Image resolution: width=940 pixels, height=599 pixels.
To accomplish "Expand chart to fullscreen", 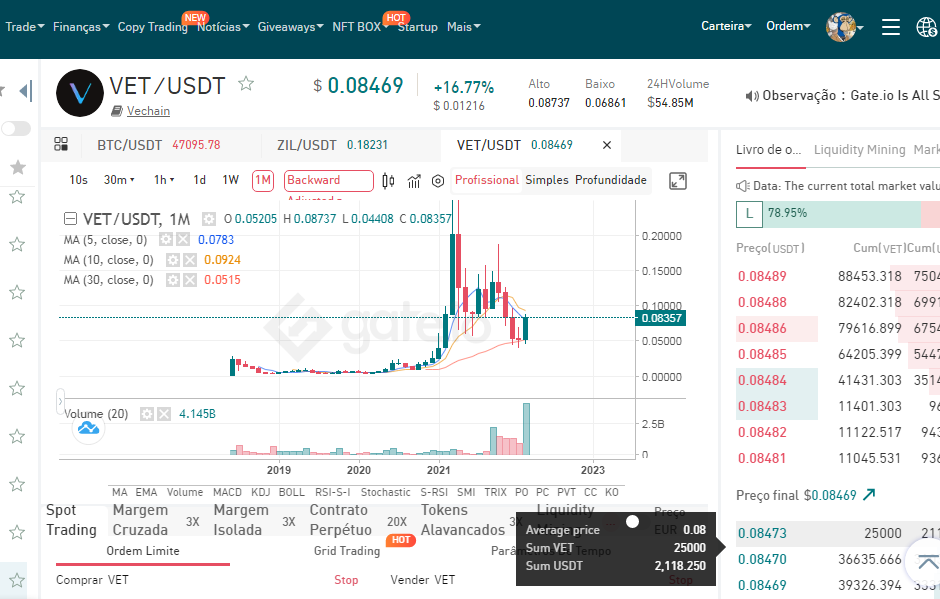I will pyautogui.click(x=677, y=181).
